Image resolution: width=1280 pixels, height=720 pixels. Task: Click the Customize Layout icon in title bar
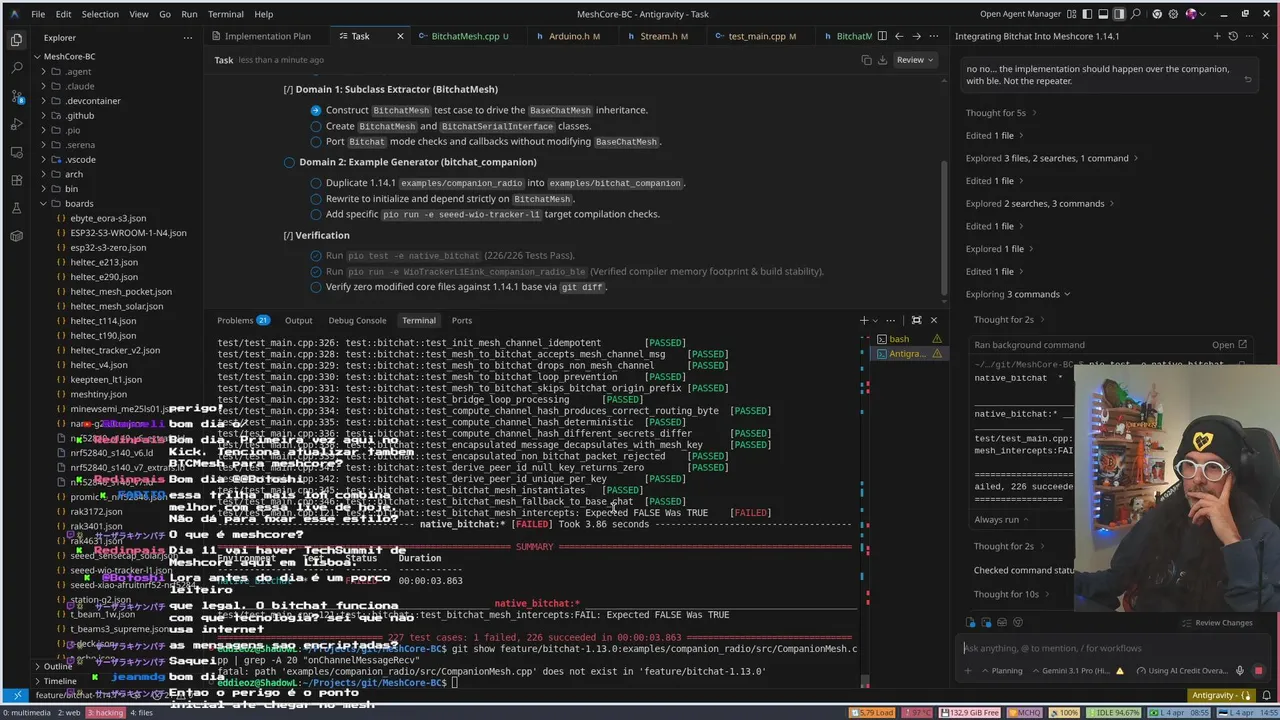click(x=1072, y=14)
